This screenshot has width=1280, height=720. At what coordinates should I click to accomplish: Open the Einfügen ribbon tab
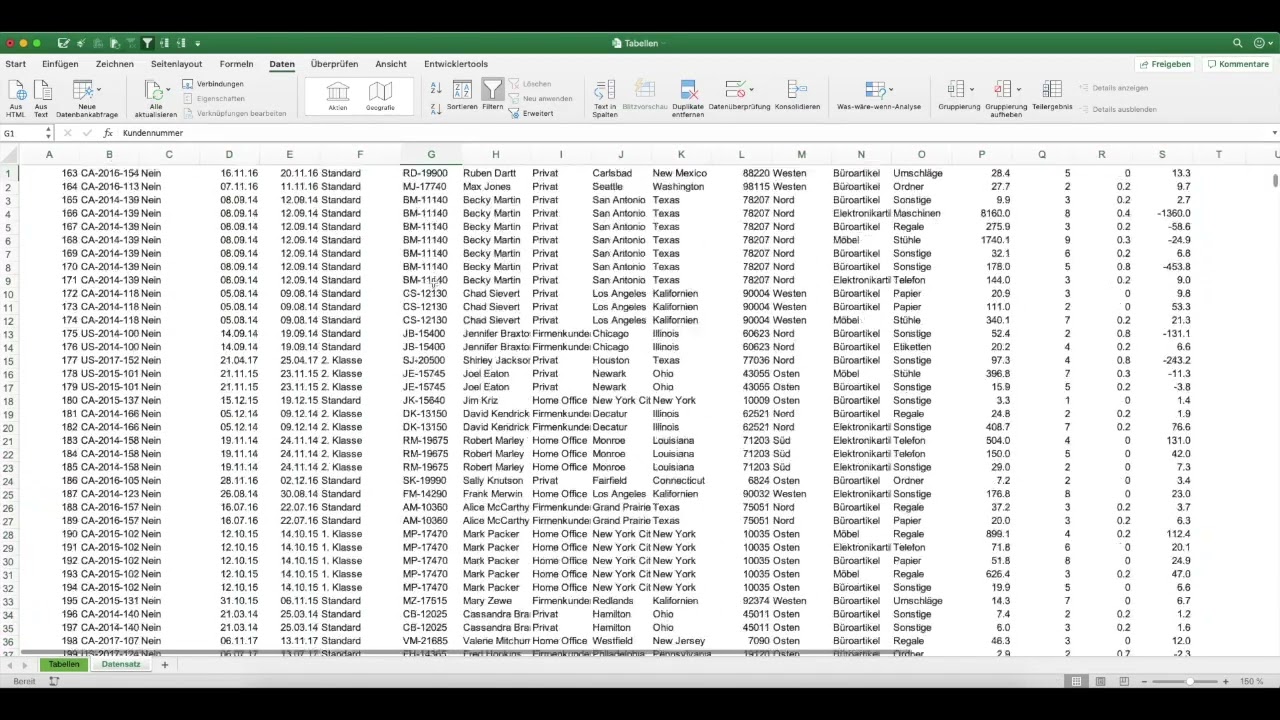60,64
